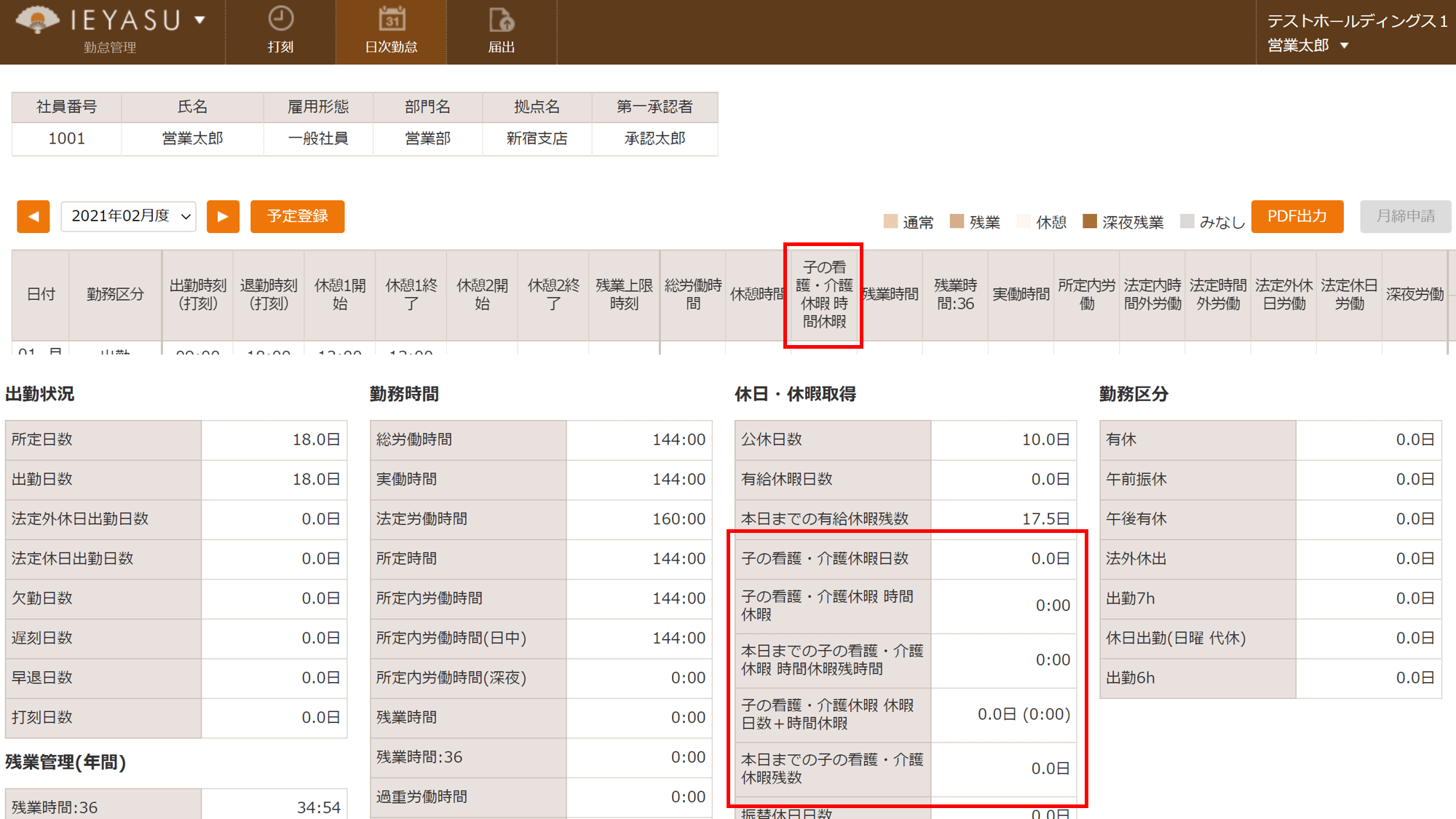Click the テストホールディングス1 company name
The height and width of the screenshot is (819, 1456).
point(1357,21)
